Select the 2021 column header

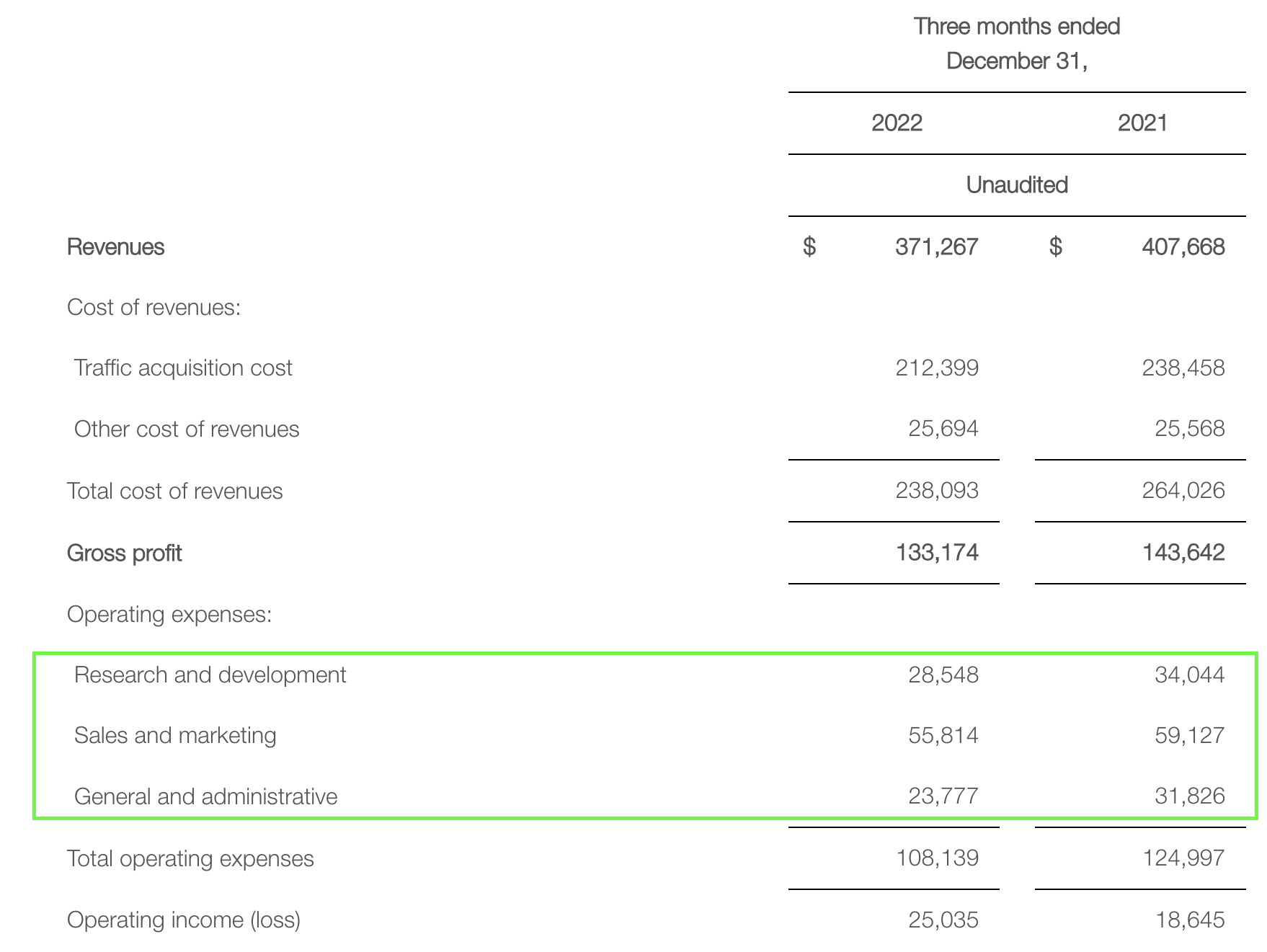1142,123
